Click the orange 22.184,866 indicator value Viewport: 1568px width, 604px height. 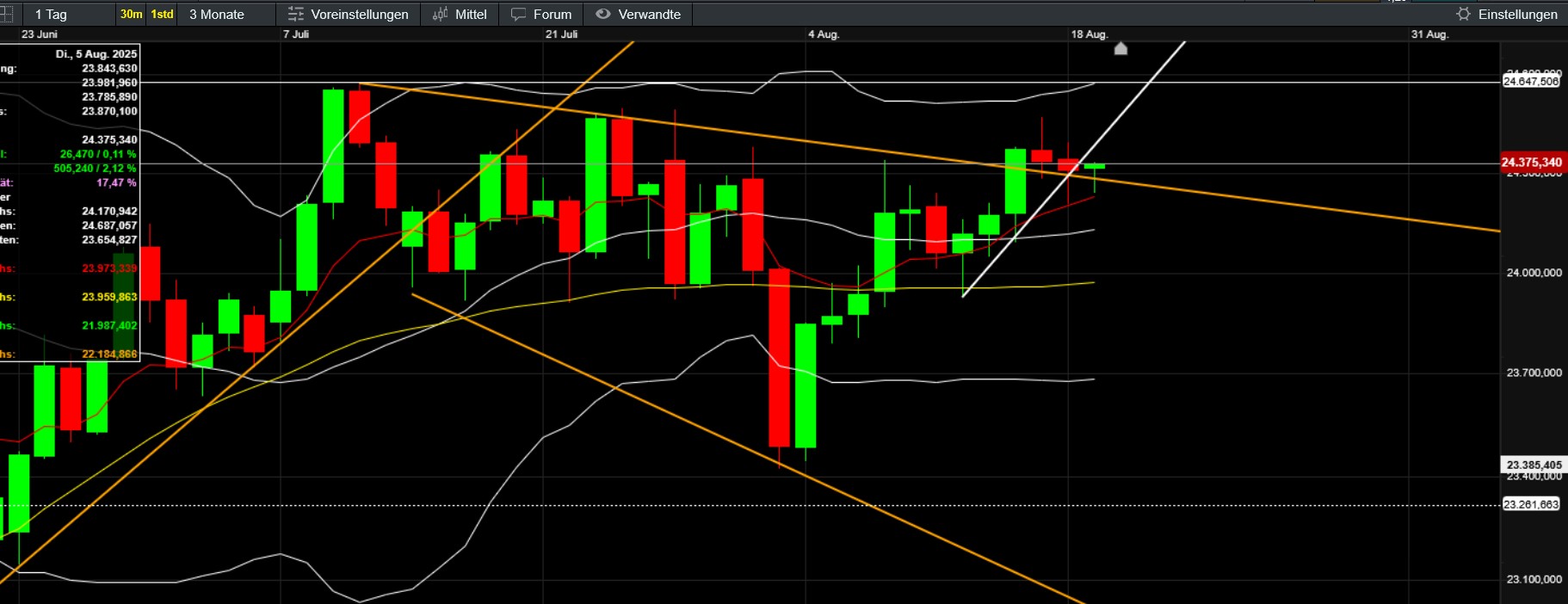pyautogui.click(x=109, y=354)
